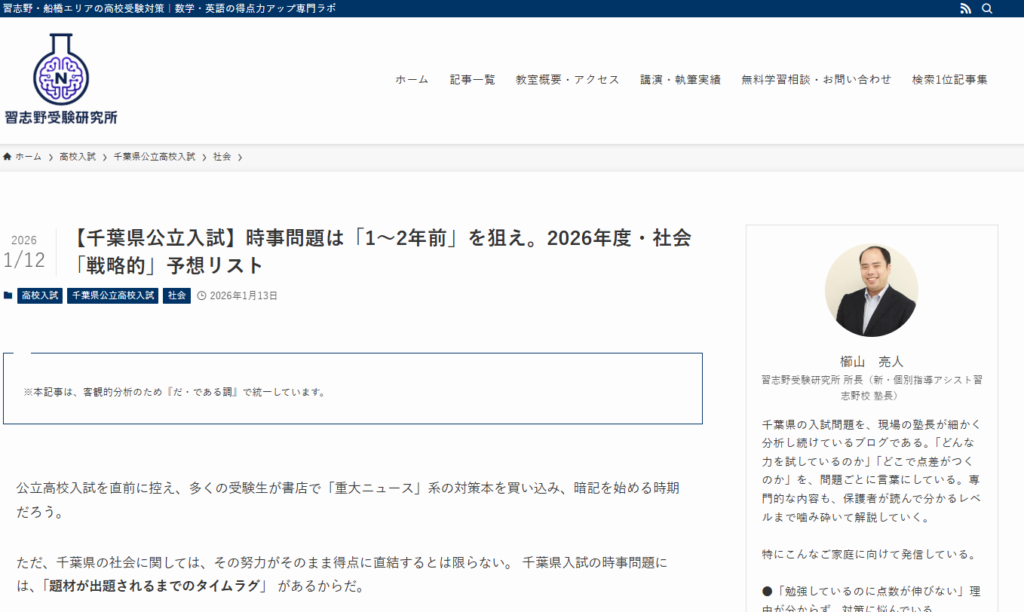Click the home icon in breadcrumb
Image resolution: width=1024 pixels, height=612 pixels.
click(8, 157)
